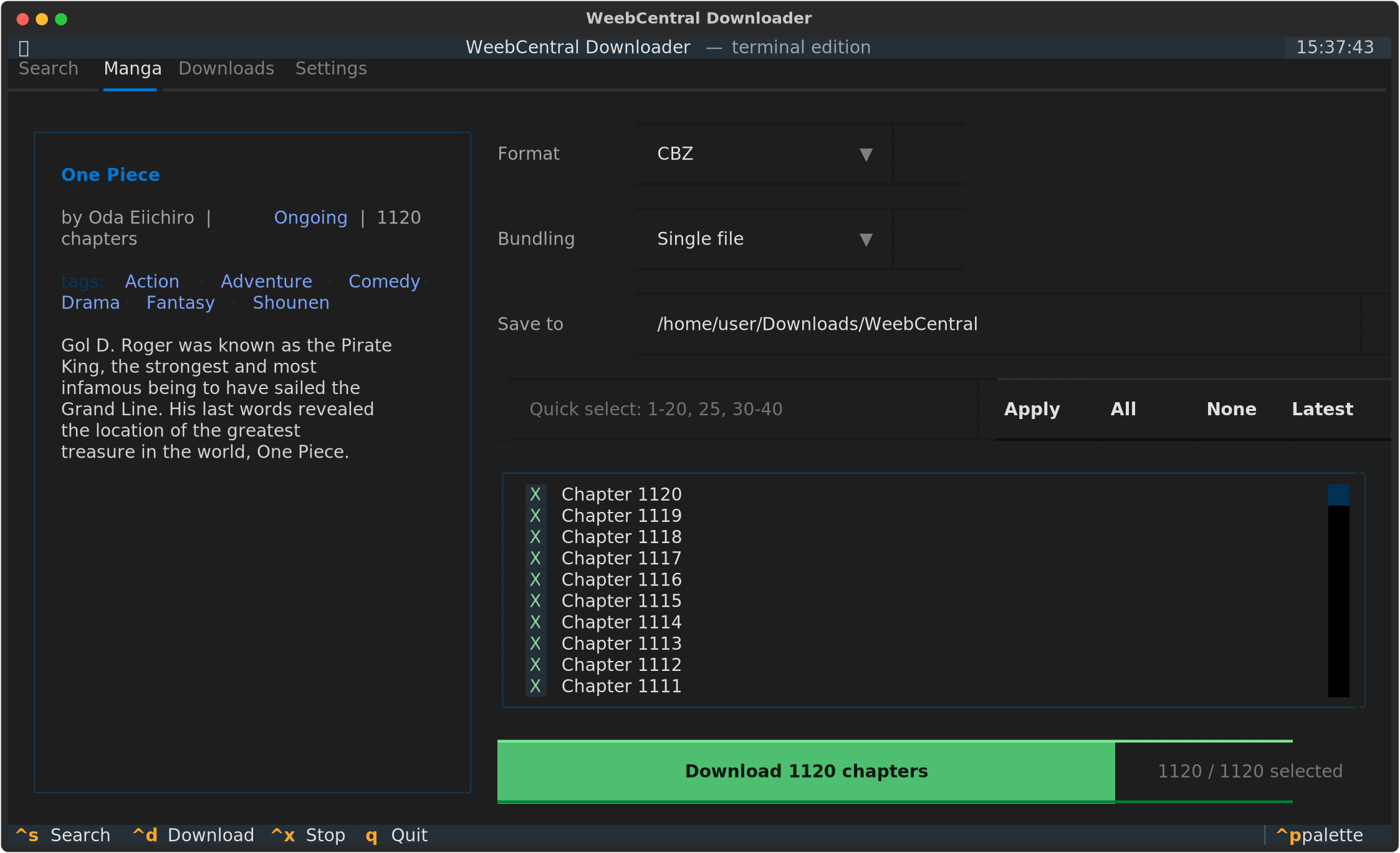Click the 15:37:43 header clock
The width and height of the screenshot is (1400, 853).
(x=1335, y=47)
